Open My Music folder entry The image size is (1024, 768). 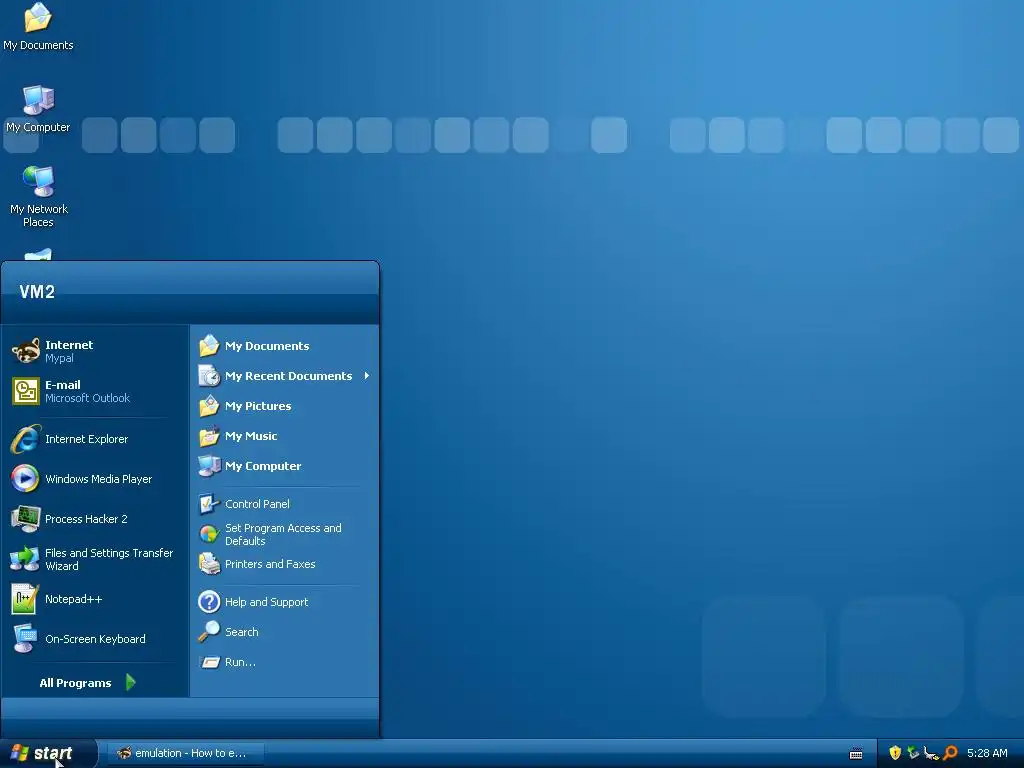285,436
